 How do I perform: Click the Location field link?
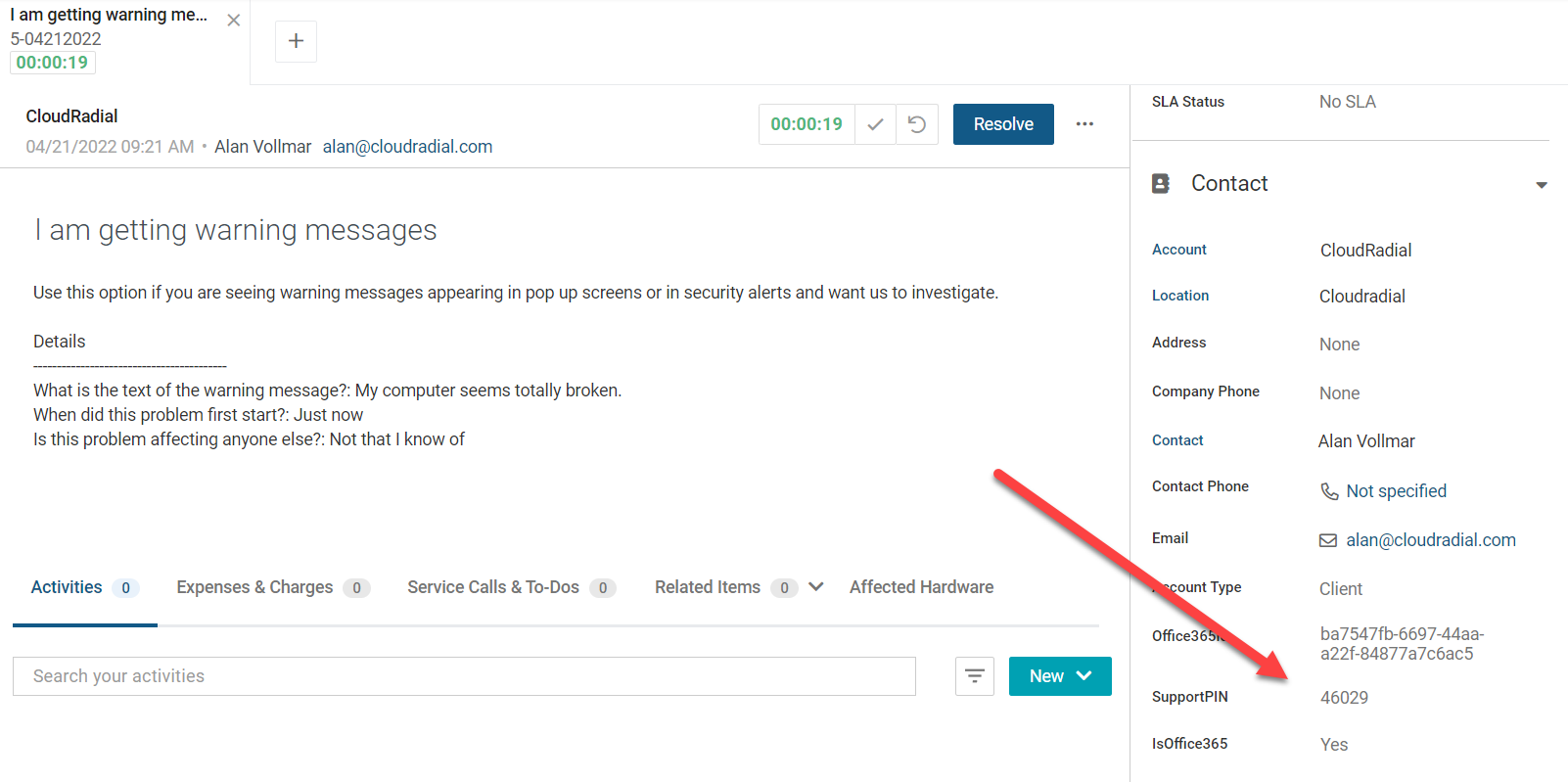point(1180,296)
